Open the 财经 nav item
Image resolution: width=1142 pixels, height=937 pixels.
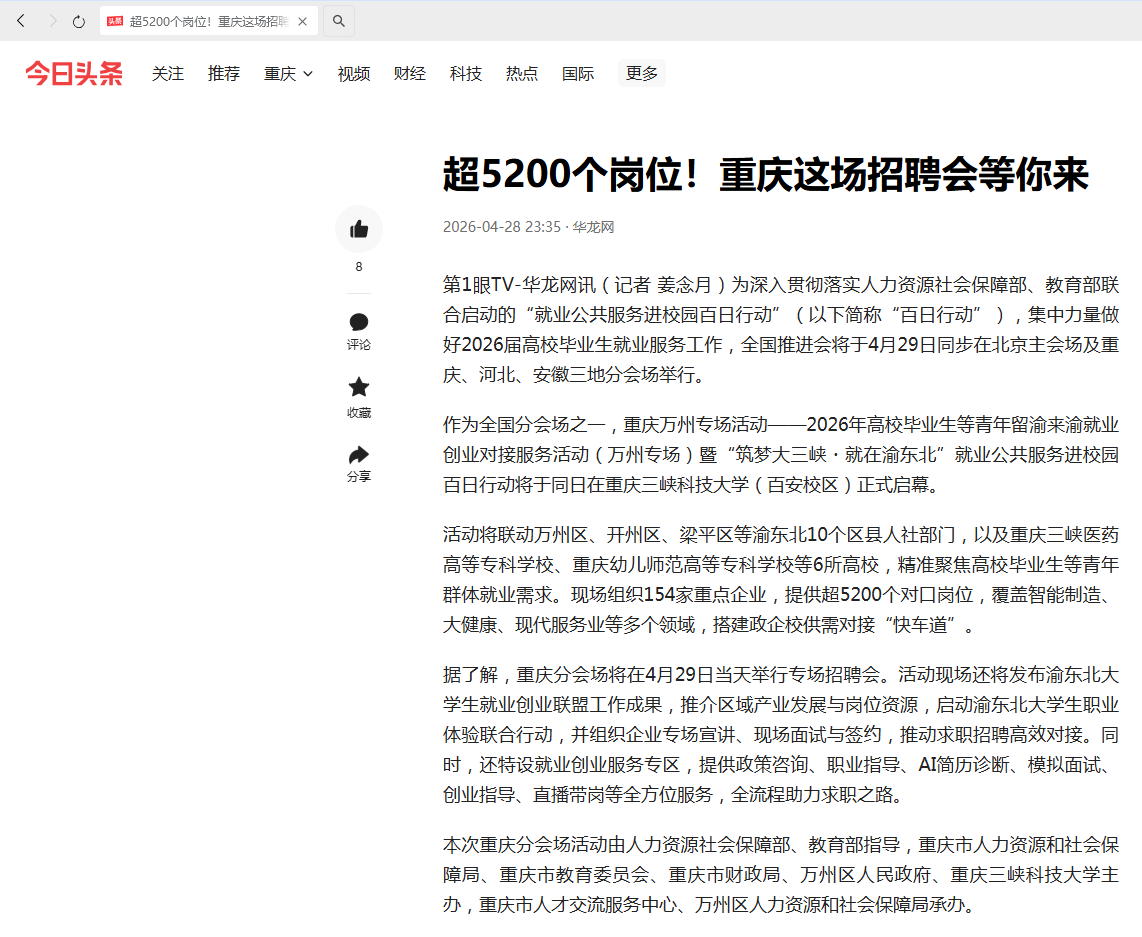coord(409,74)
